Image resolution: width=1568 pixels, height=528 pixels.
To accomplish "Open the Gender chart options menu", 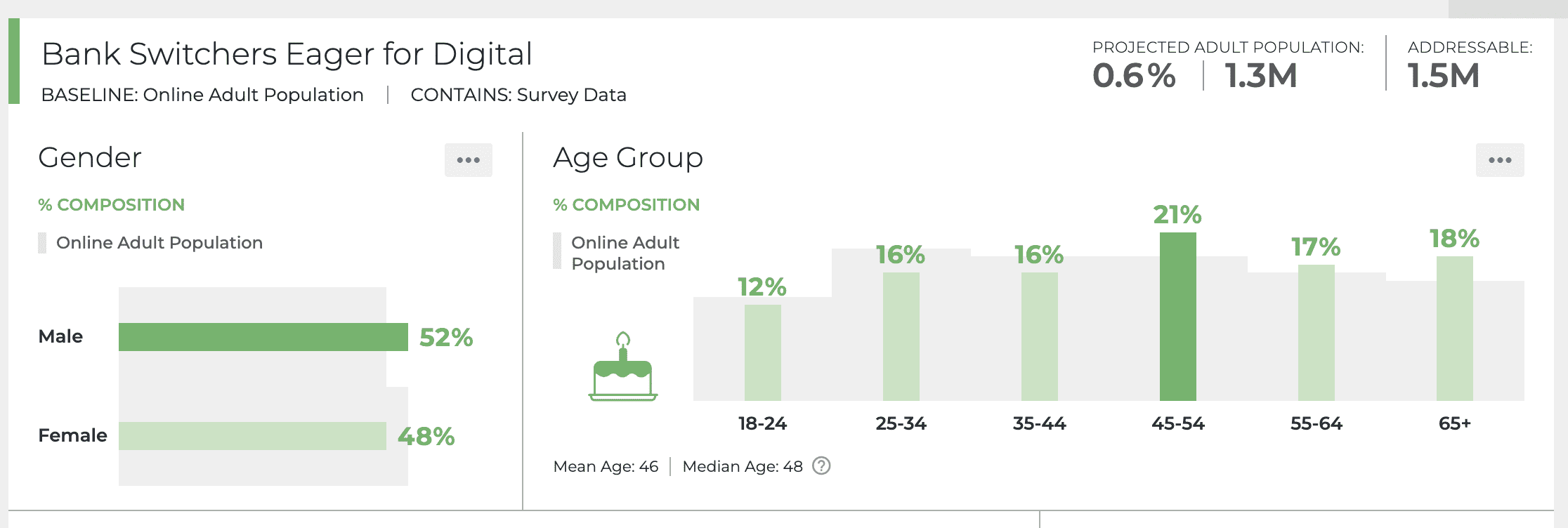I will 468,160.
